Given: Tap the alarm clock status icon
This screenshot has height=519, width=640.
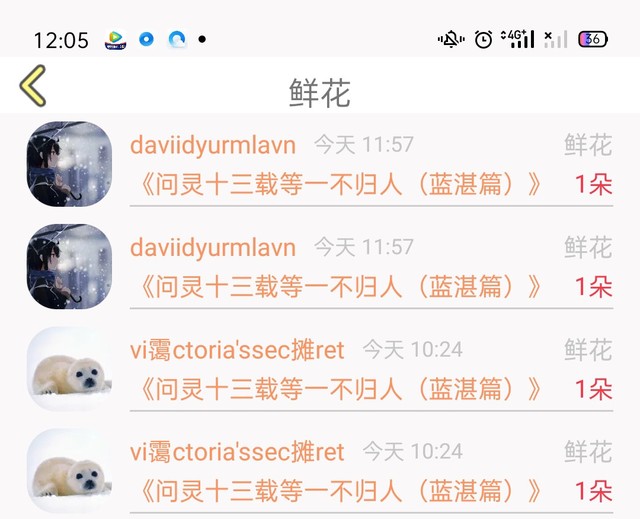Looking at the screenshot, I should coord(484,40).
